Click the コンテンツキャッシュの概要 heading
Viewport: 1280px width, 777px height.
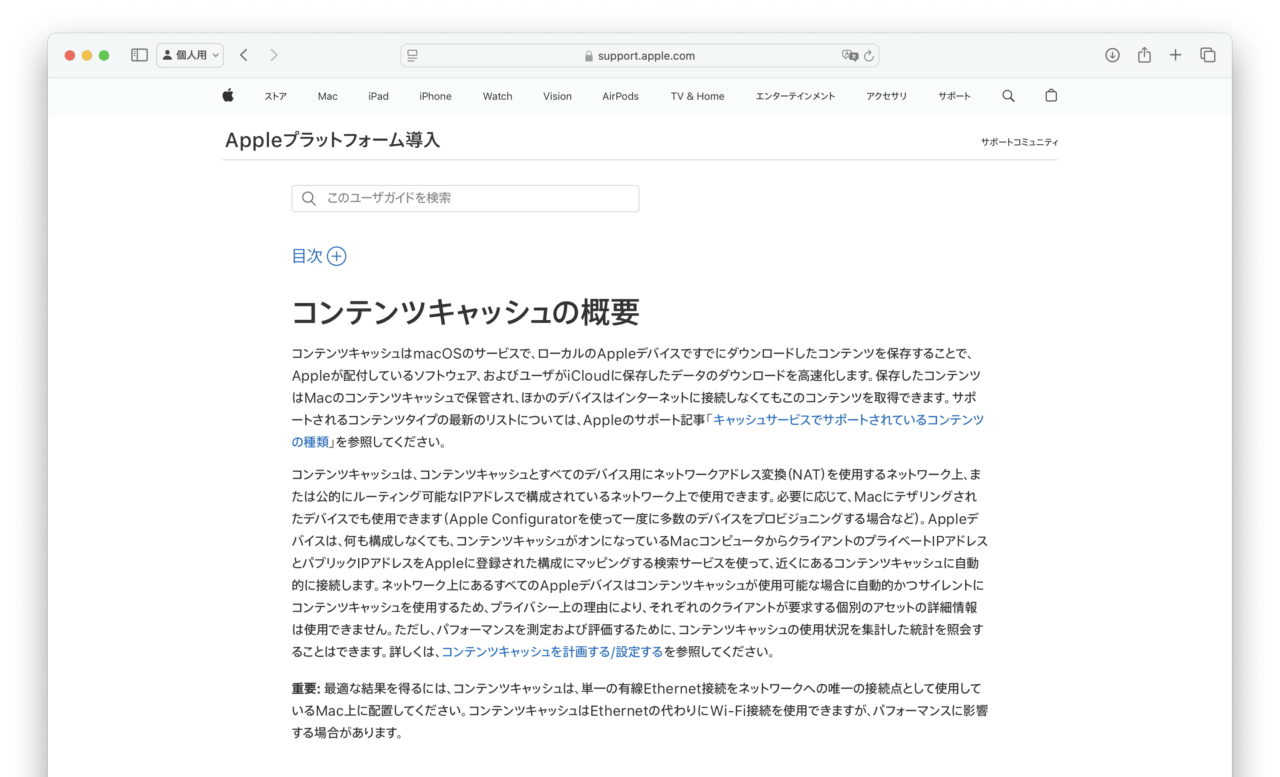465,312
